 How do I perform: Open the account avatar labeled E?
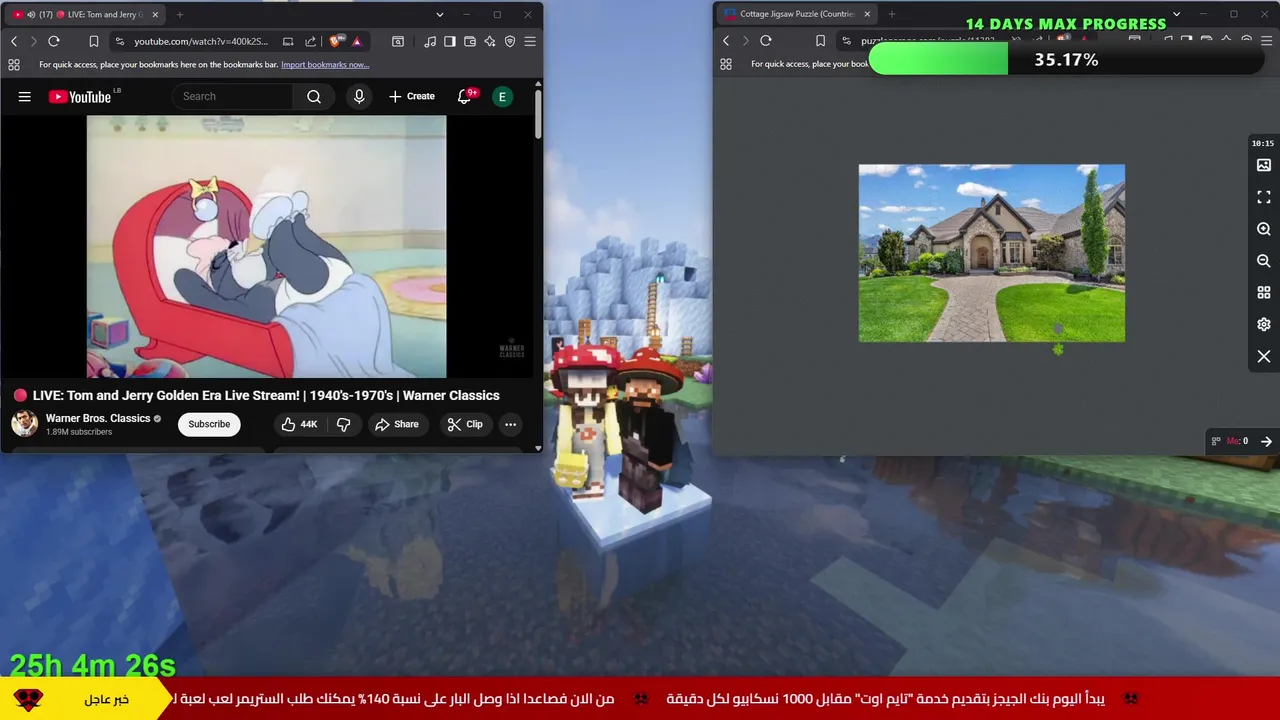point(502,97)
